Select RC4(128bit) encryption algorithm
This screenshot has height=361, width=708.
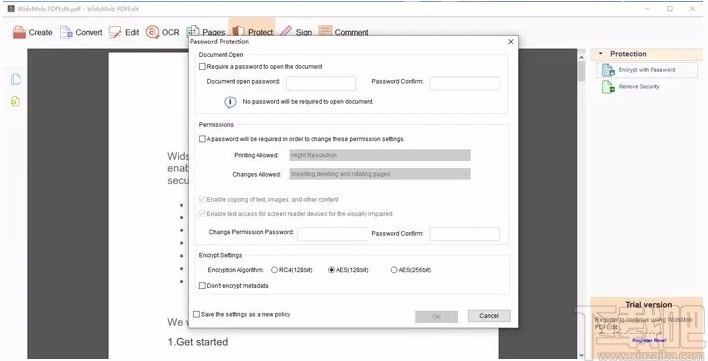pos(274,270)
